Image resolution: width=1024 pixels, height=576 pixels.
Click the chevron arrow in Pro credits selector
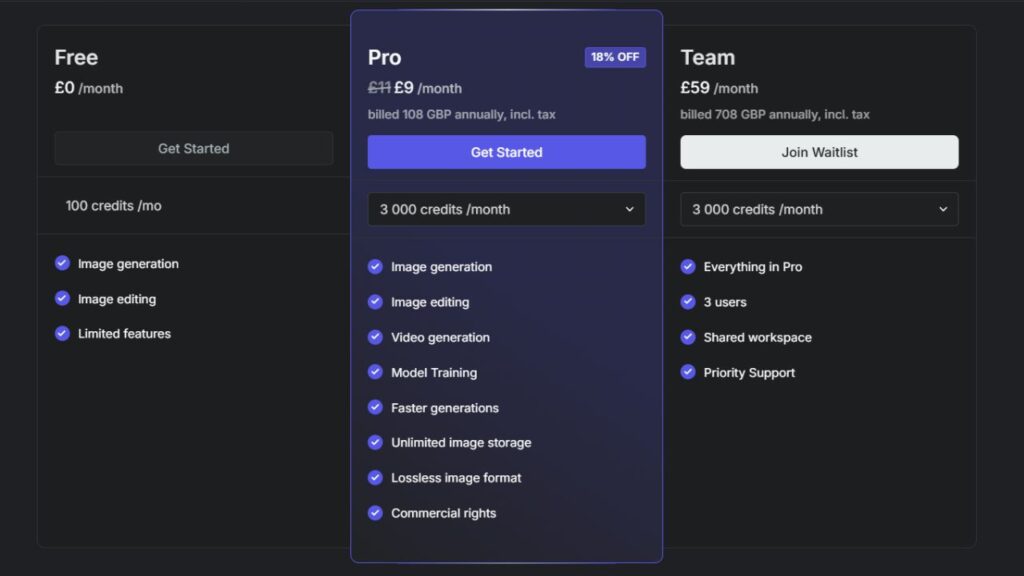[630, 210]
